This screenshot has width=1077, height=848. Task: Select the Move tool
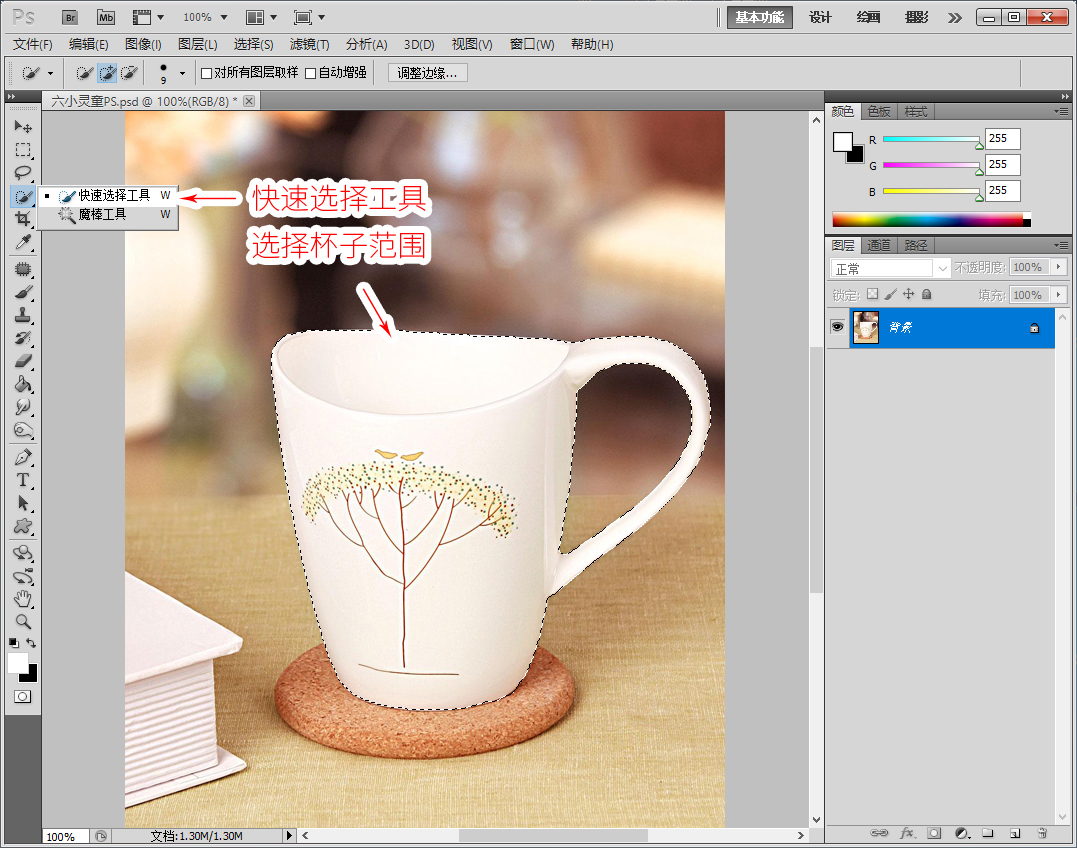pyautogui.click(x=23, y=126)
